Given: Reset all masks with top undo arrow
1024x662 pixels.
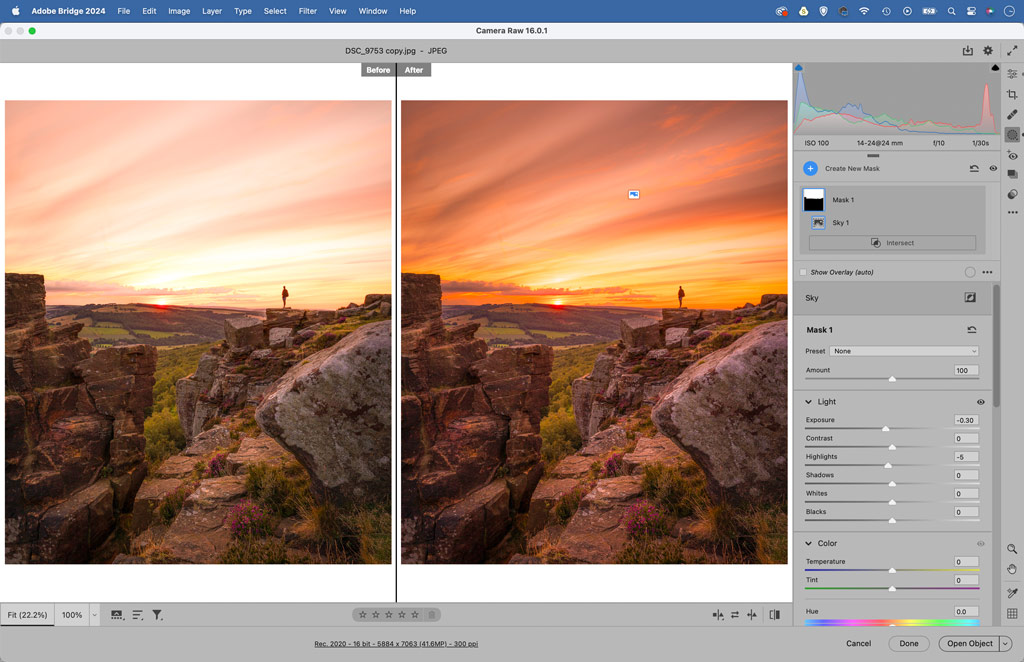Looking at the screenshot, I should click(x=974, y=168).
